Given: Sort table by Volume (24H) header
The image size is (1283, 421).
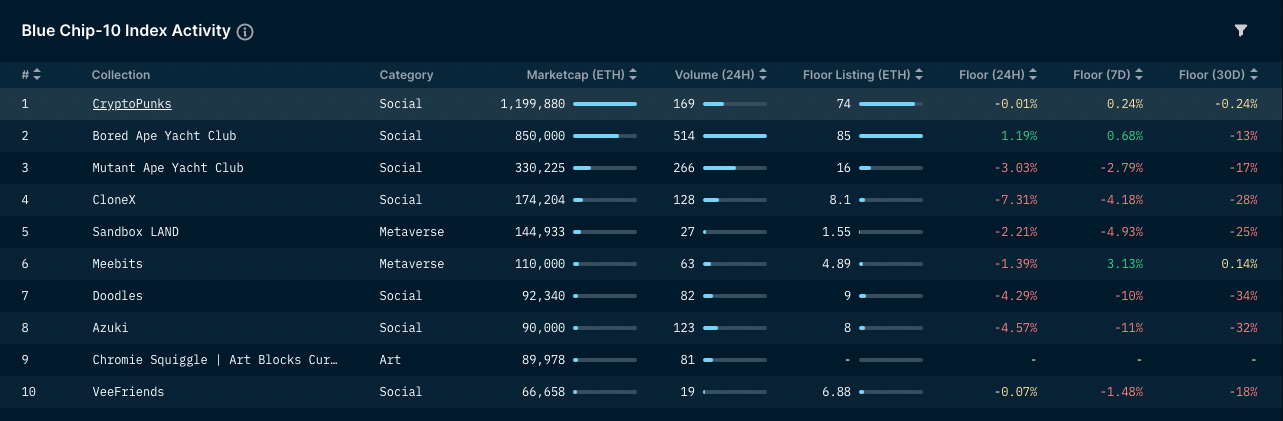Looking at the screenshot, I should pos(721,75).
